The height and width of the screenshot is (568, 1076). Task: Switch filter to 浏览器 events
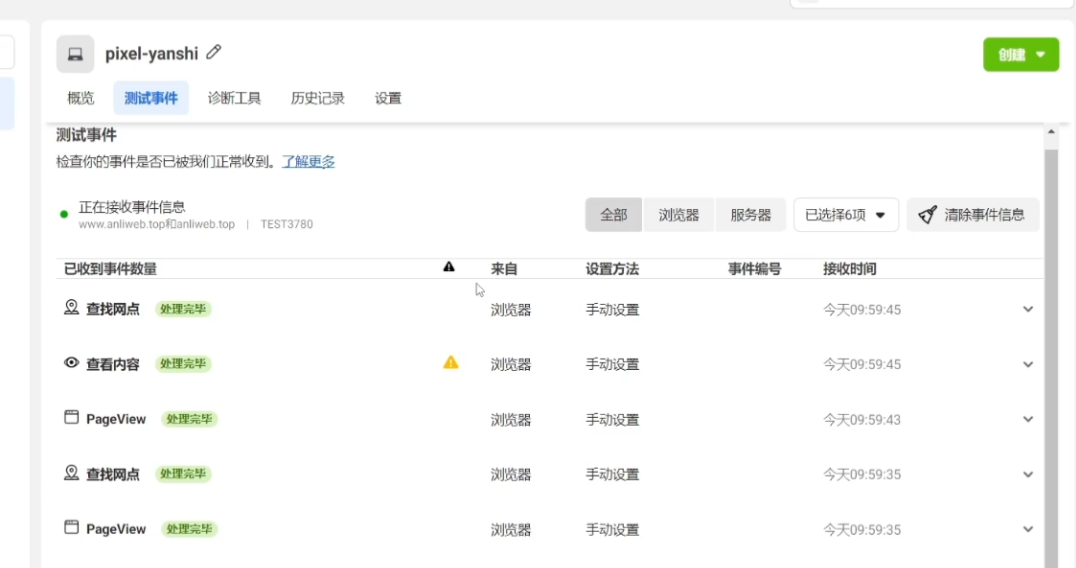click(x=679, y=215)
